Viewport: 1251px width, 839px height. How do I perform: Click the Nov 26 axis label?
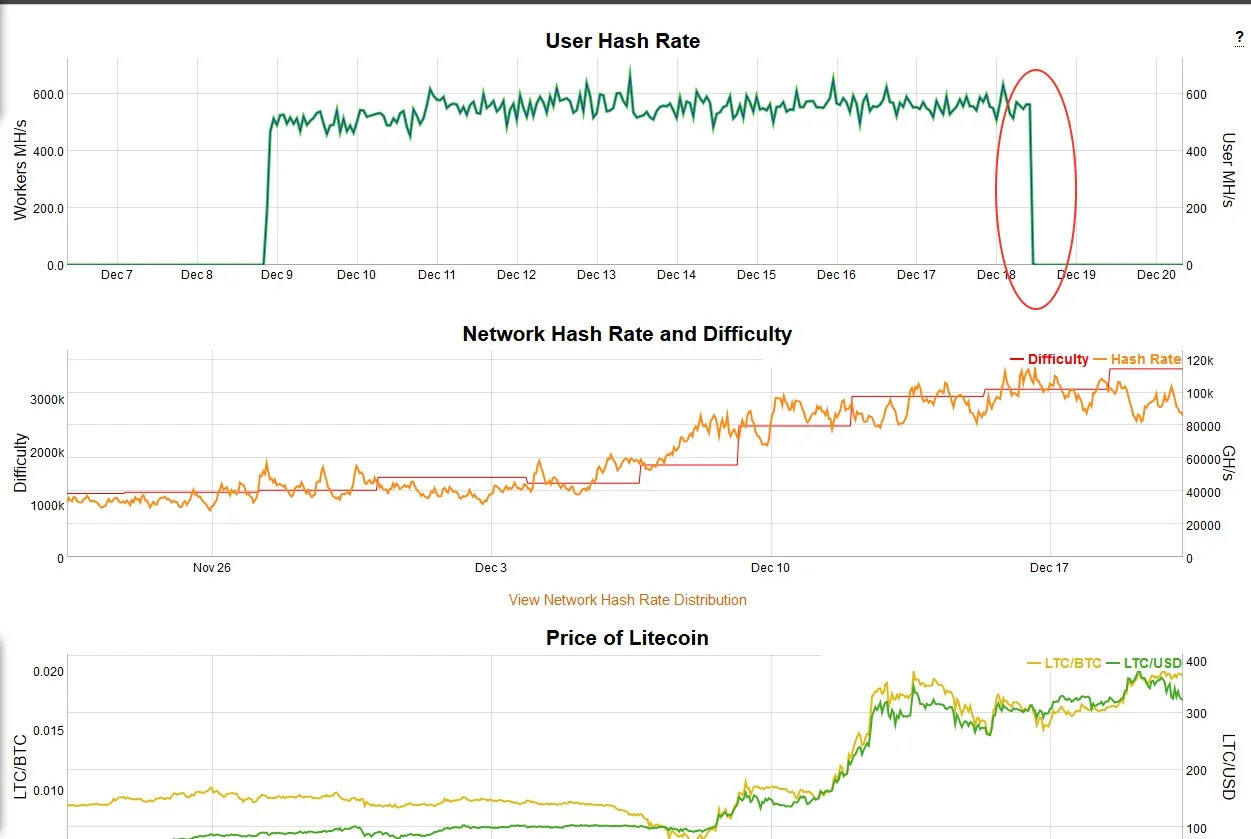coord(212,568)
